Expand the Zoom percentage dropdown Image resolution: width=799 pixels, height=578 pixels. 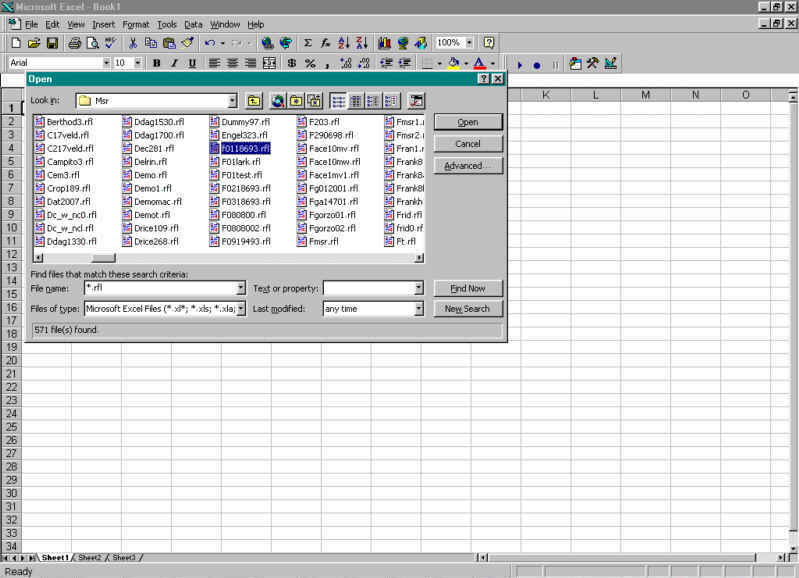point(469,43)
